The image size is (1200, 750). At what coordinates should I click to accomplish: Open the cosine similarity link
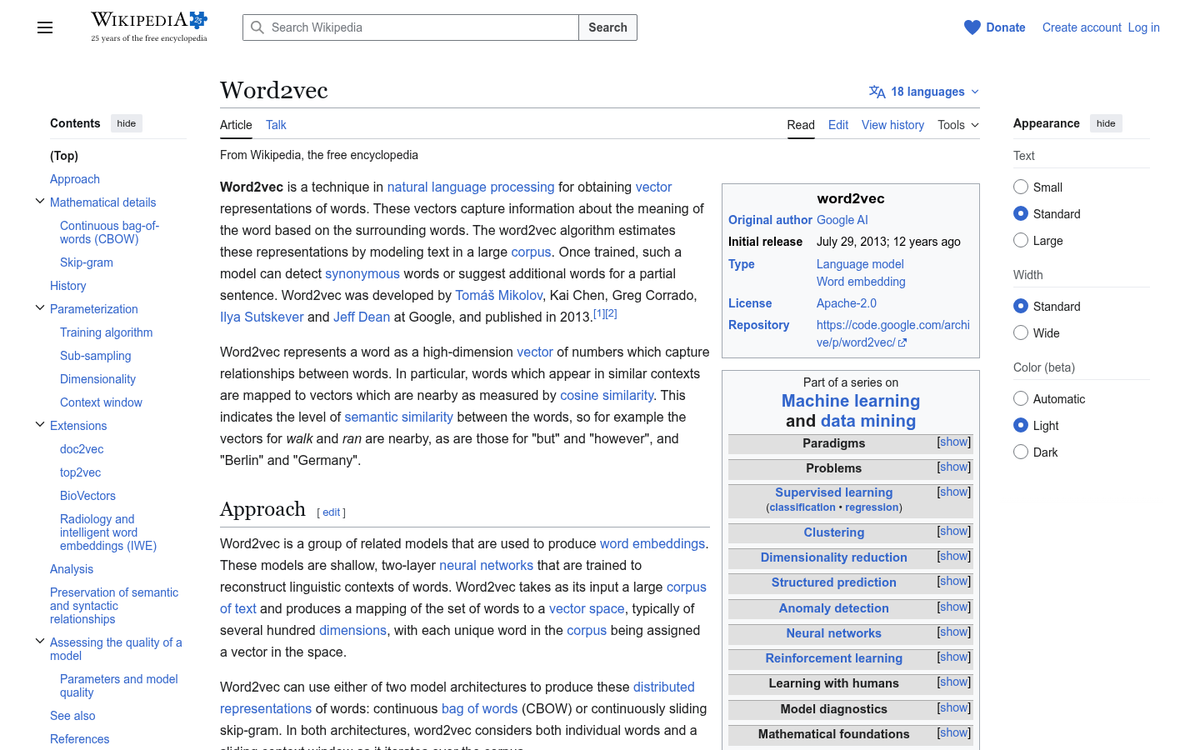(x=607, y=395)
